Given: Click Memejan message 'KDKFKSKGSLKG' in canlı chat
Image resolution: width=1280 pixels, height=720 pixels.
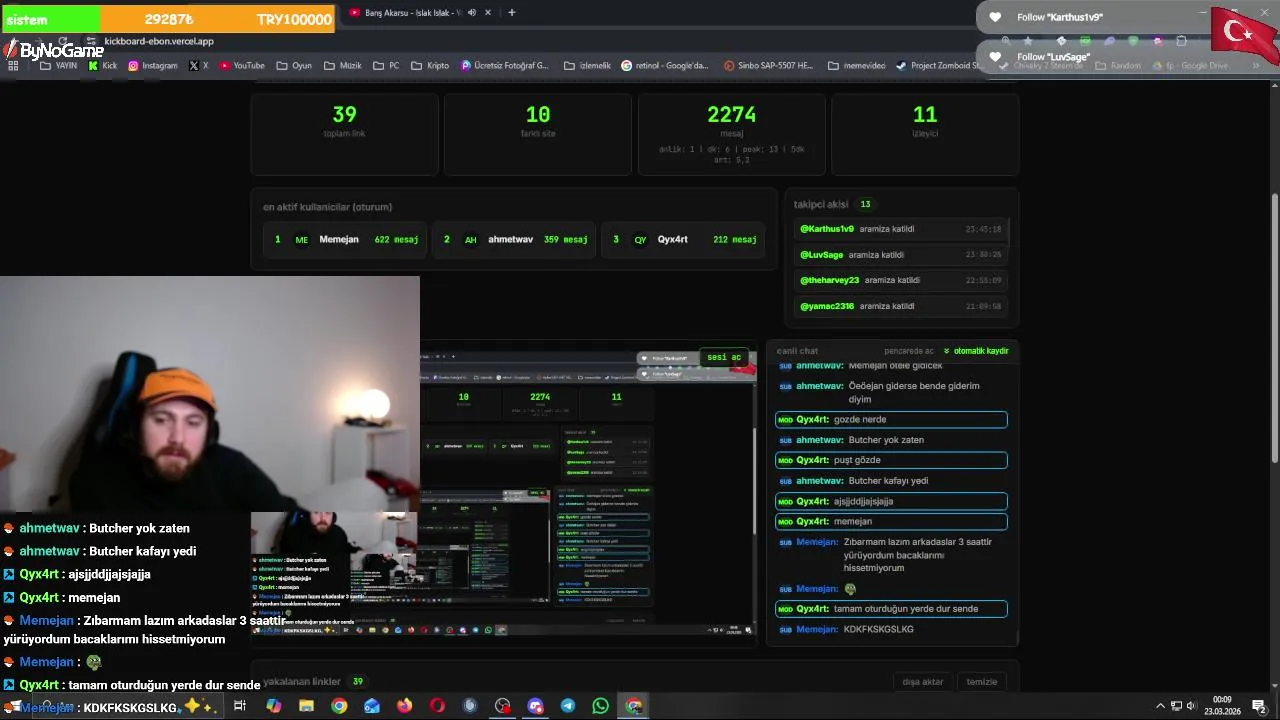Looking at the screenshot, I should [x=891, y=629].
